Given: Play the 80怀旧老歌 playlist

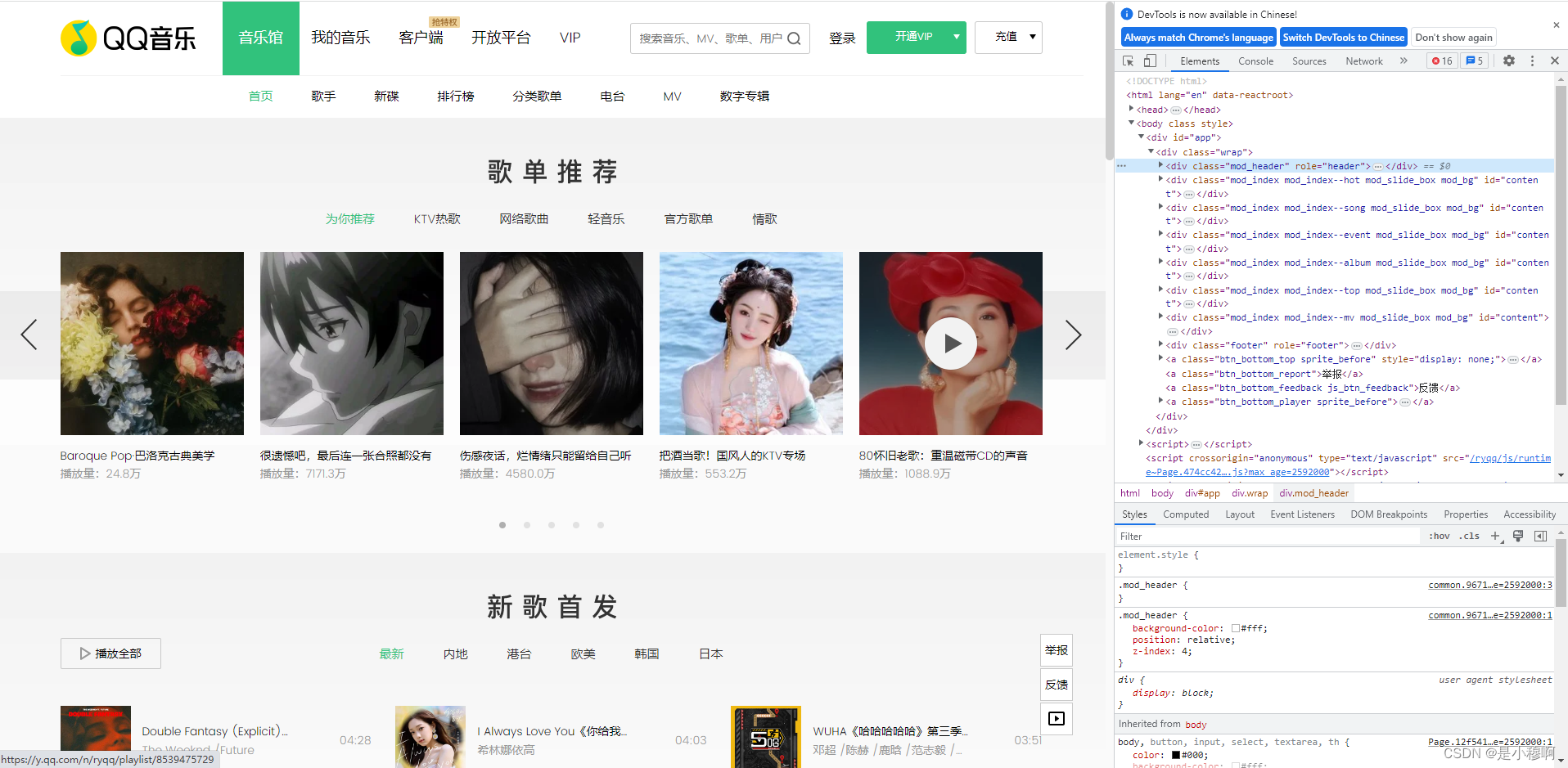Looking at the screenshot, I should tap(950, 344).
